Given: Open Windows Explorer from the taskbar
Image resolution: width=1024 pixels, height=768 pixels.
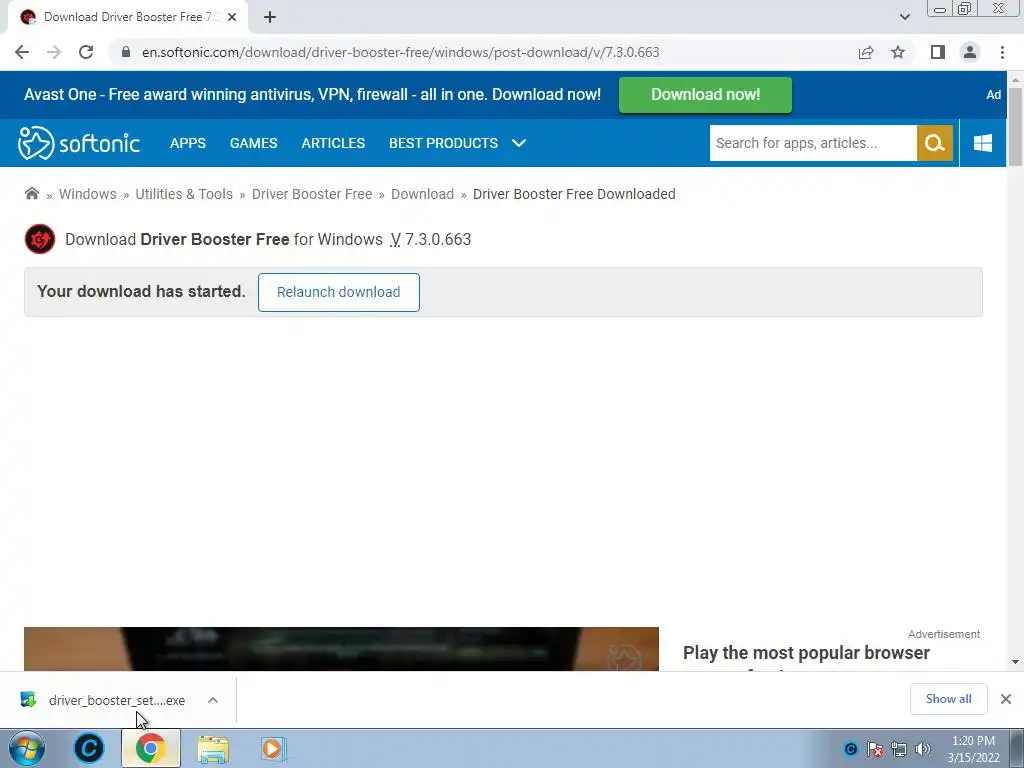Looking at the screenshot, I should (213, 748).
